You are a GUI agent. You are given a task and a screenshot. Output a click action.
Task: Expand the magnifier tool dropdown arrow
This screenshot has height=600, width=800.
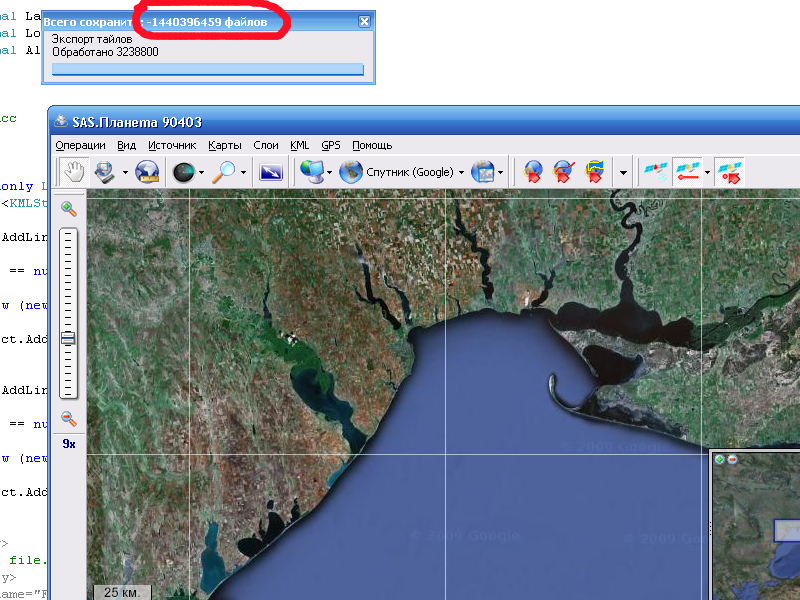click(x=244, y=172)
